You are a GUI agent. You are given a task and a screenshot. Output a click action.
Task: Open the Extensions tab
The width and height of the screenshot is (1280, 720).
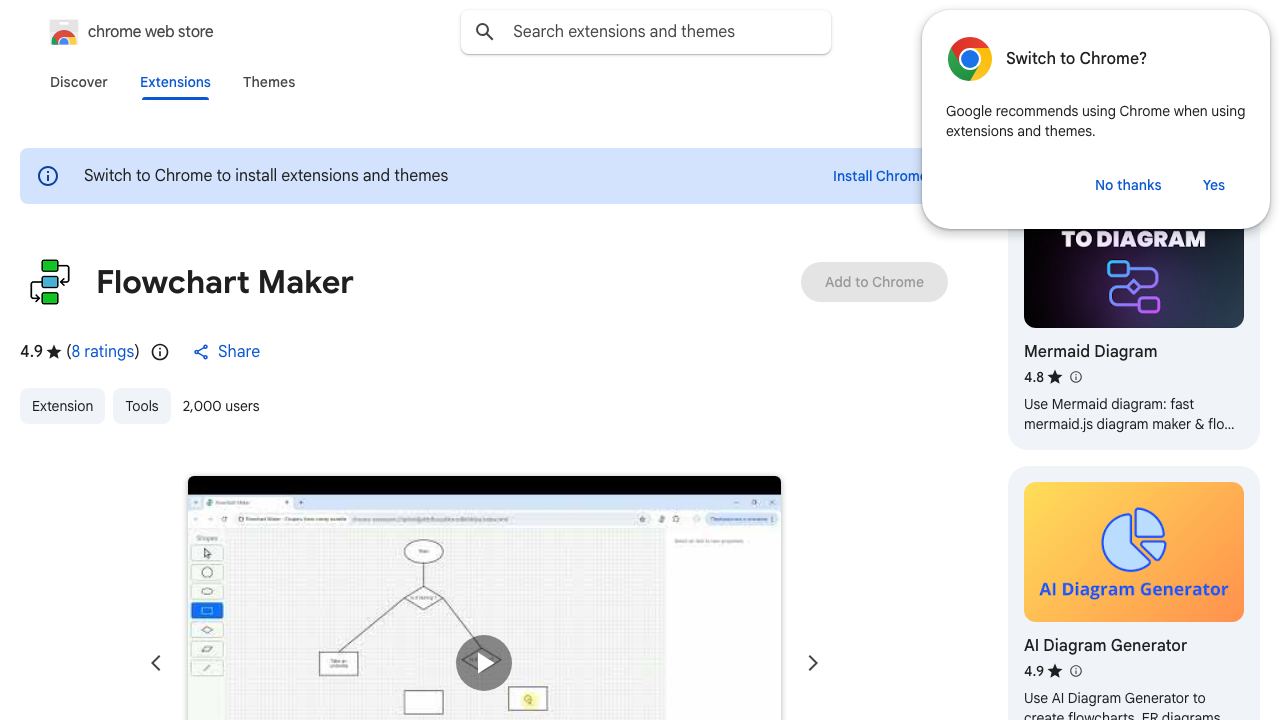175,82
